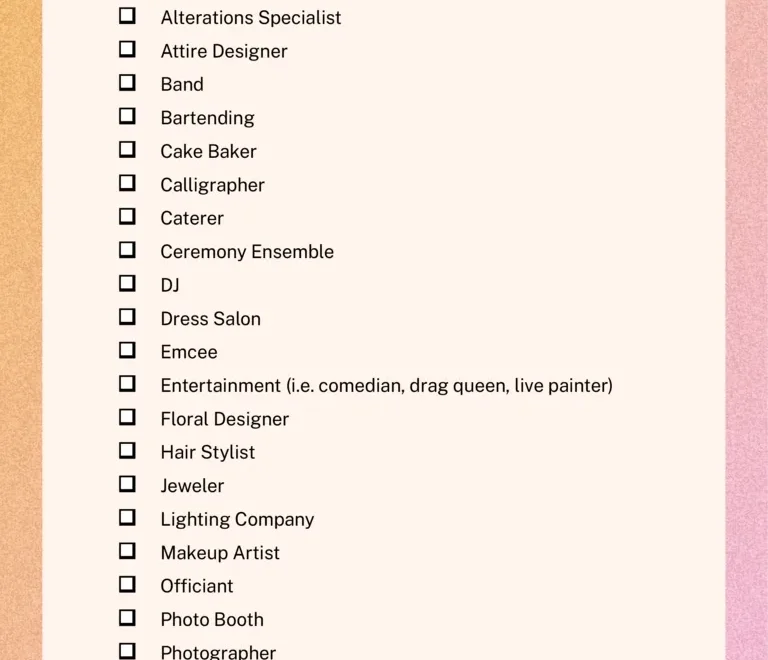
Task: Mark the Emcee checkbox
Action: click(127, 350)
